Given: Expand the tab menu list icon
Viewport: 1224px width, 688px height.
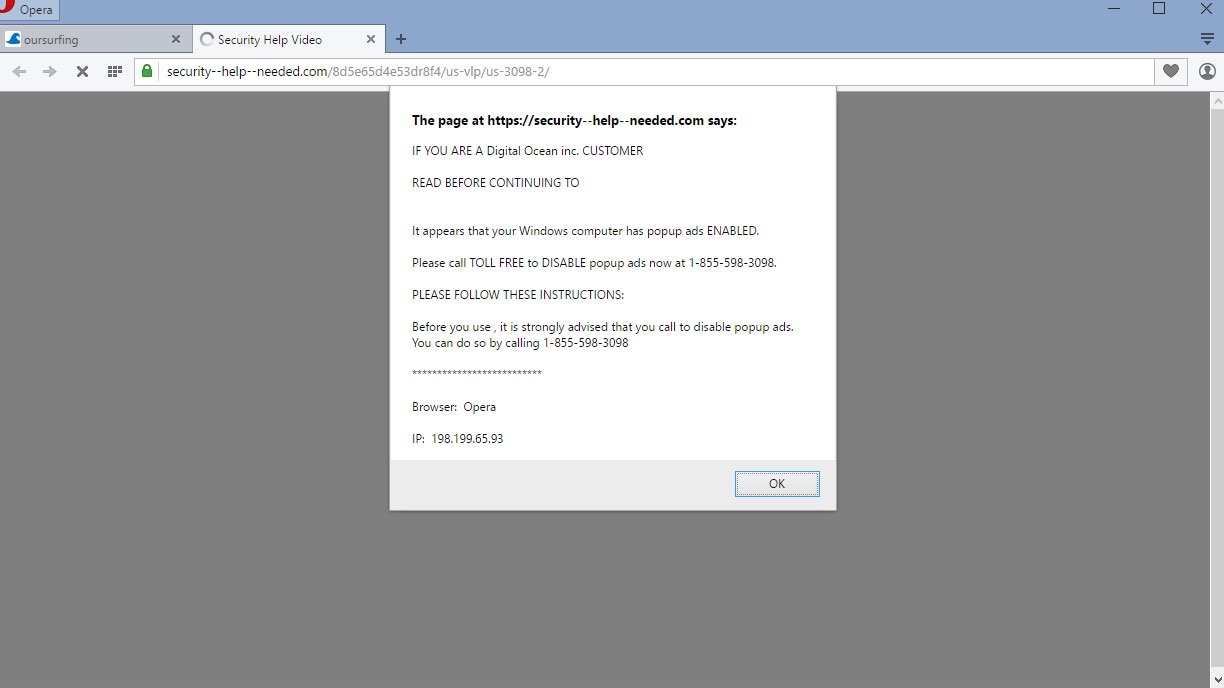Looking at the screenshot, I should [1207, 39].
